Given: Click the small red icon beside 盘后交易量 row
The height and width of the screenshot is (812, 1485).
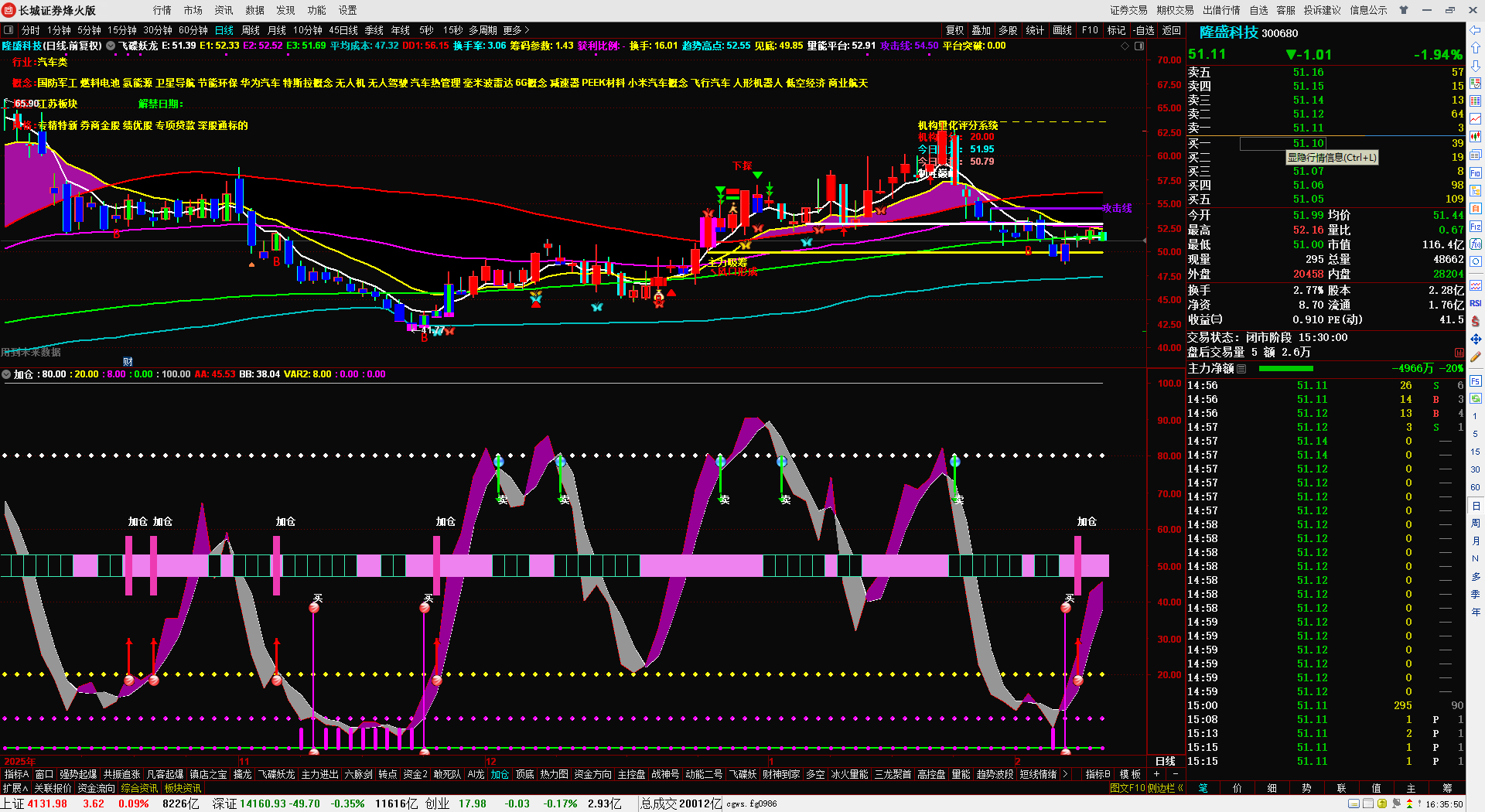Looking at the screenshot, I should click(x=1459, y=353).
